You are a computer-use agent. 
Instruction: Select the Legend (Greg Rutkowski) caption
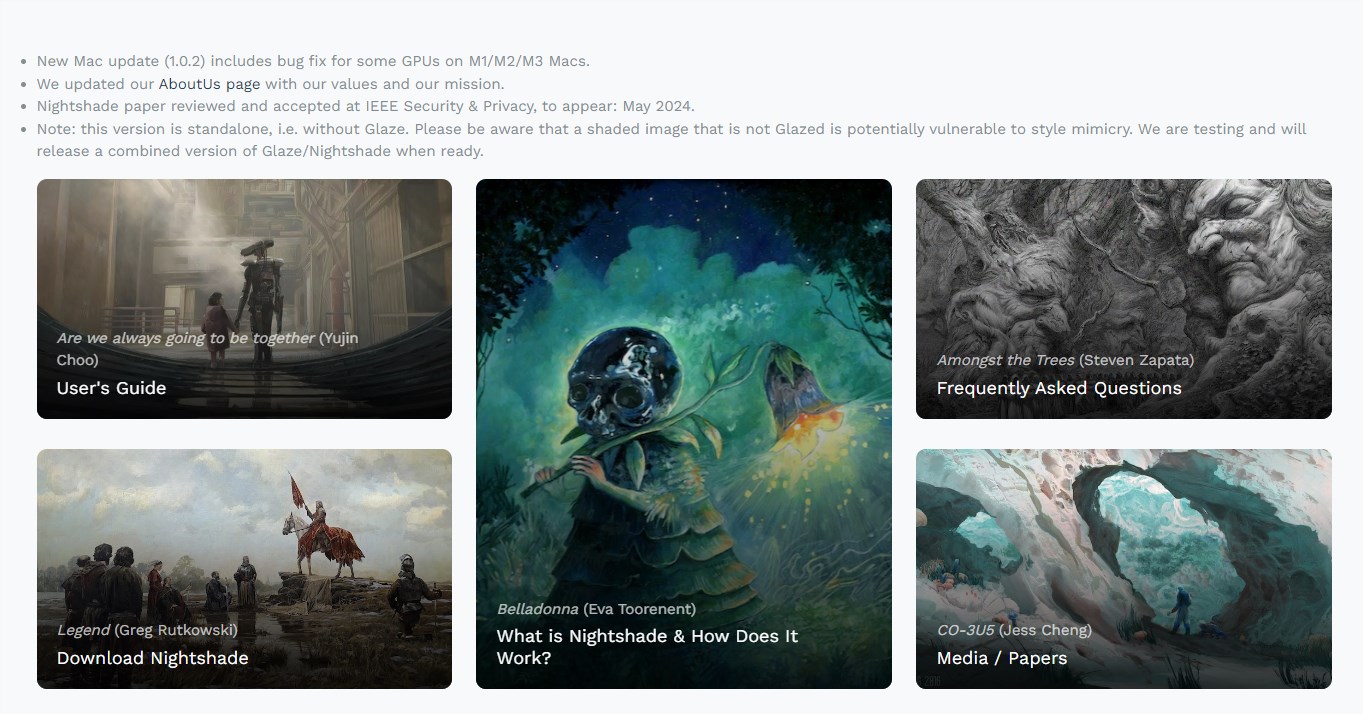point(147,630)
